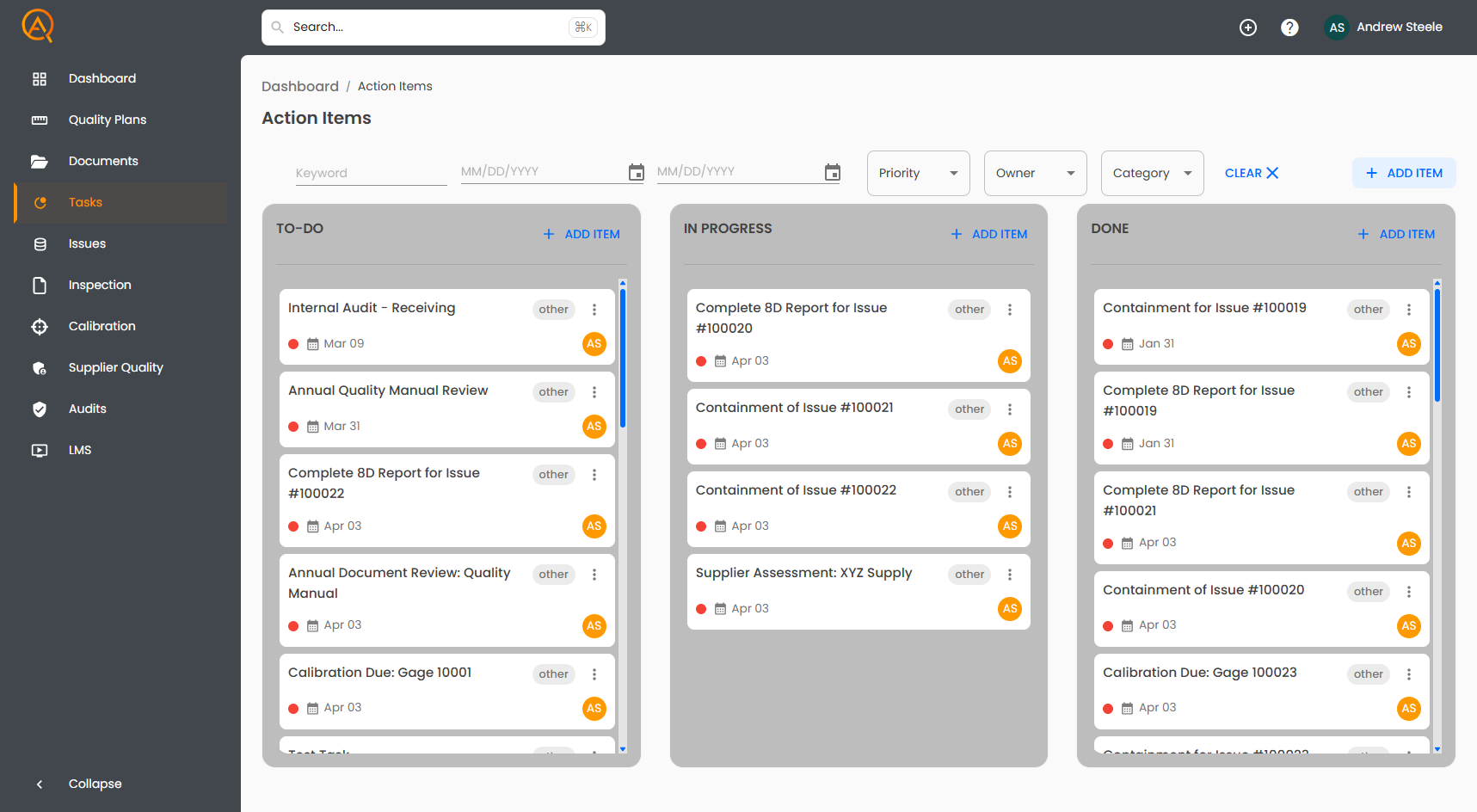1477x812 pixels.
Task: Click the orange app logo icon
Action: coord(38,26)
